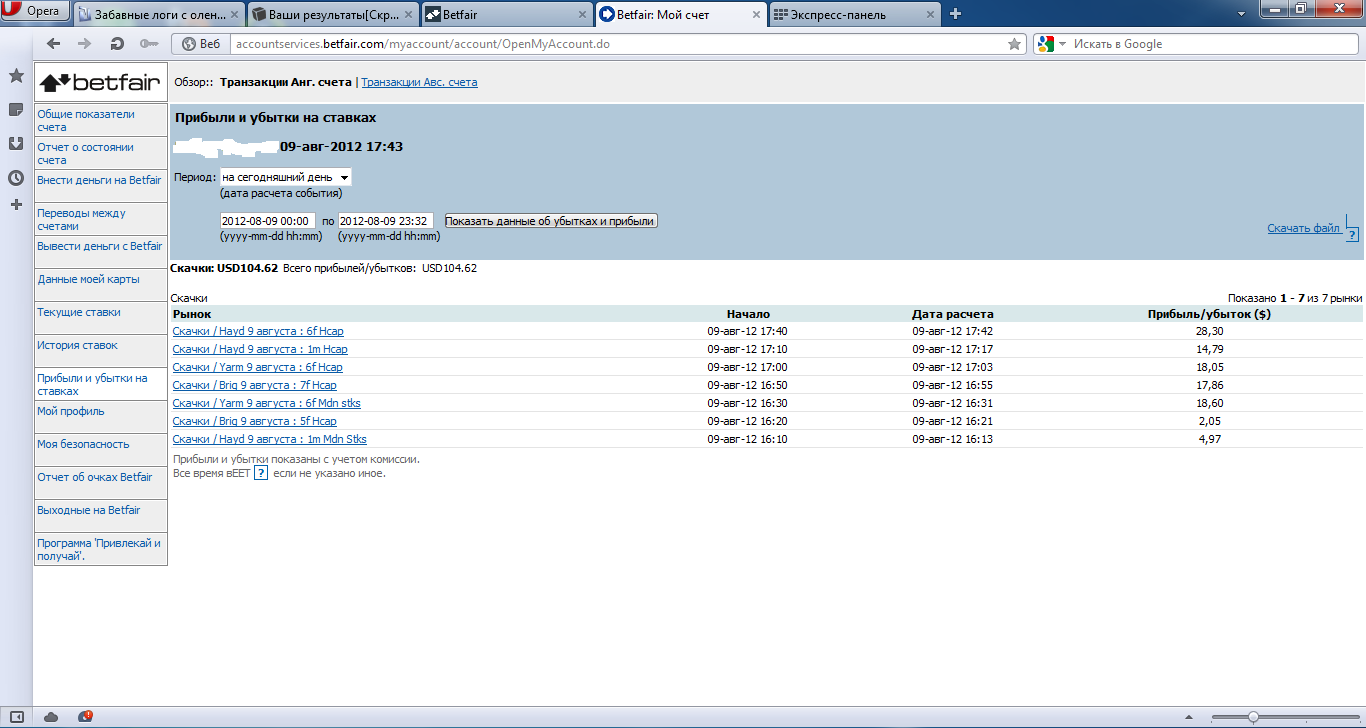Open 'Программа Привлекай и получай' menu item
This screenshot has height=728, width=1366.
[x=100, y=549]
